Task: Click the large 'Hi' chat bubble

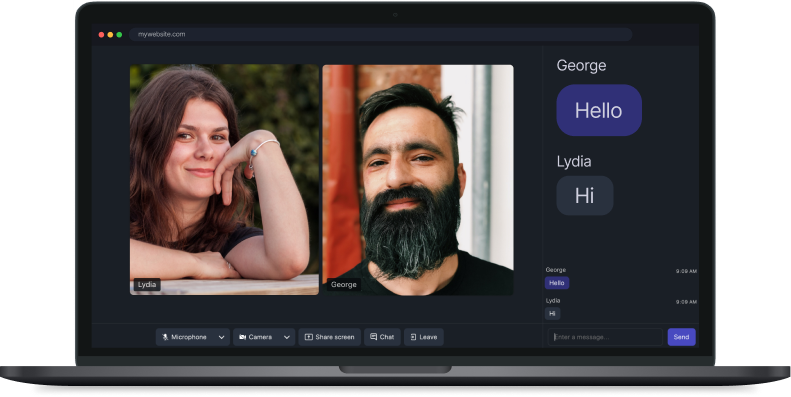Action: [x=585, y=196]
